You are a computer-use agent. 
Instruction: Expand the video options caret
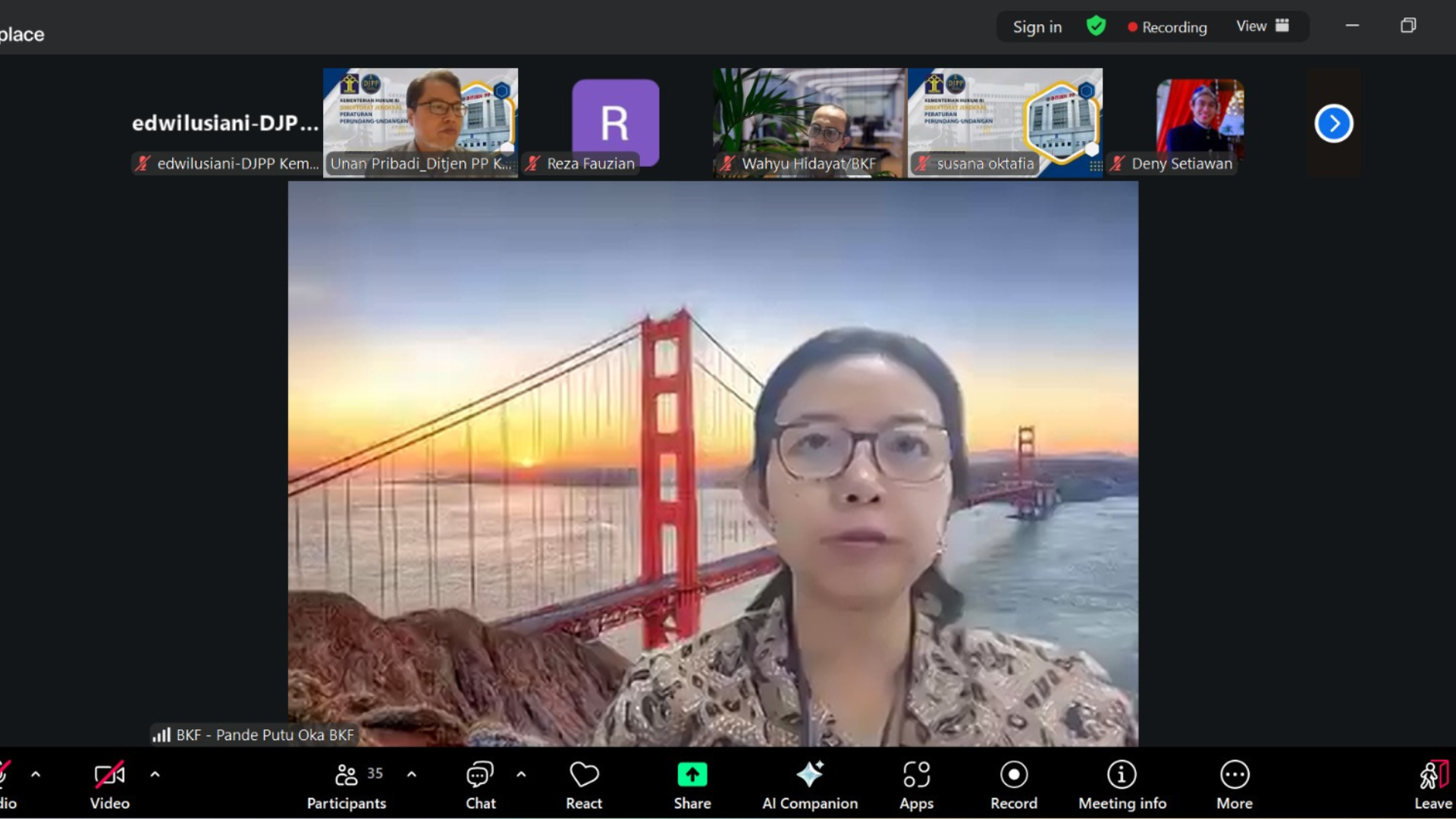[155, 774]
